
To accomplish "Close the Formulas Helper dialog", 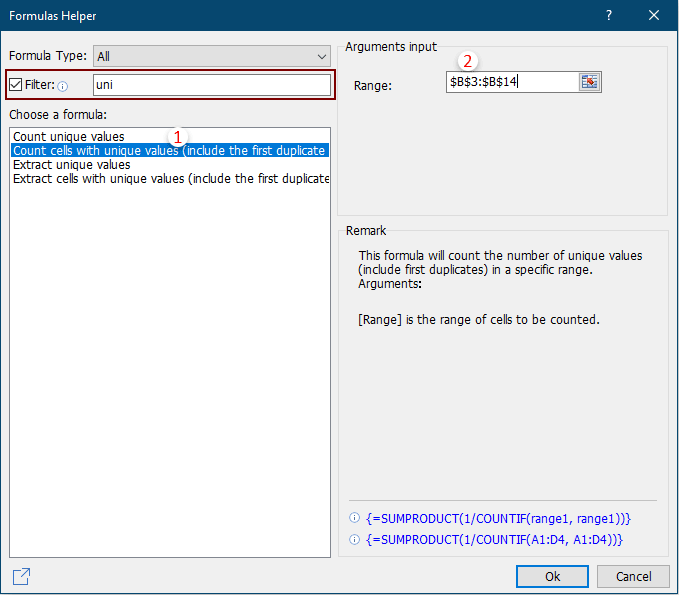I will pos(654,15).
